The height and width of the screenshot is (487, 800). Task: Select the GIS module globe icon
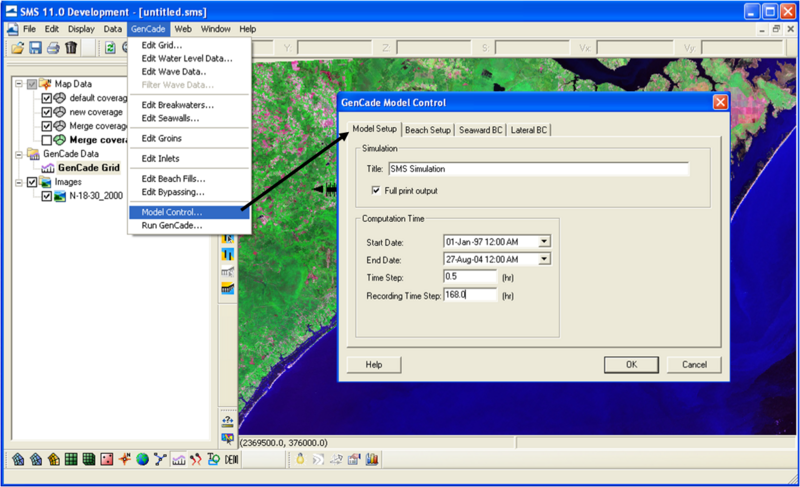[142, 459]
